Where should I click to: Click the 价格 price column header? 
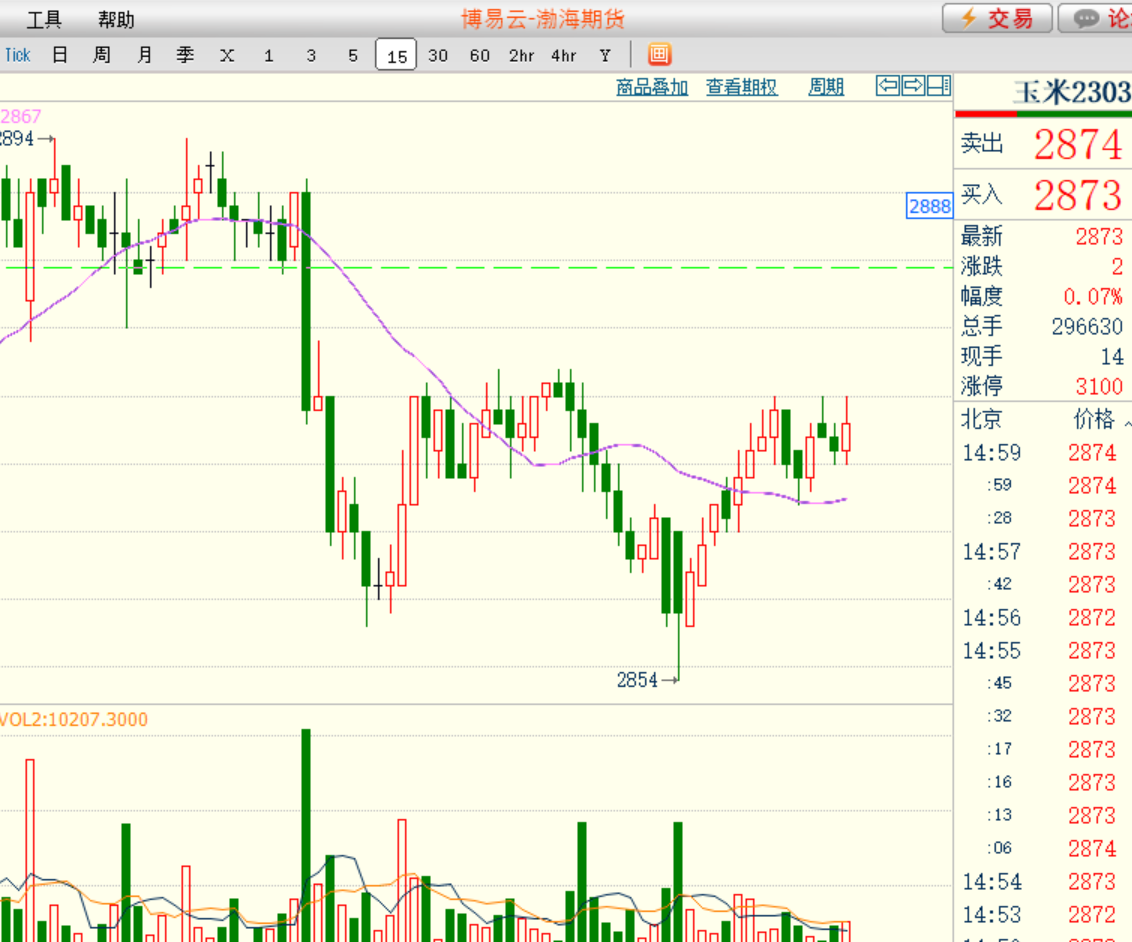(x=1094, y=419)
